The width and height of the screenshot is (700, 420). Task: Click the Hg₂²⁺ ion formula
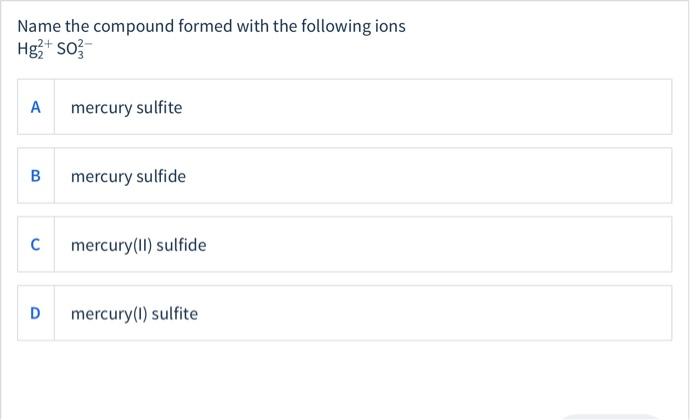(34, 48)
